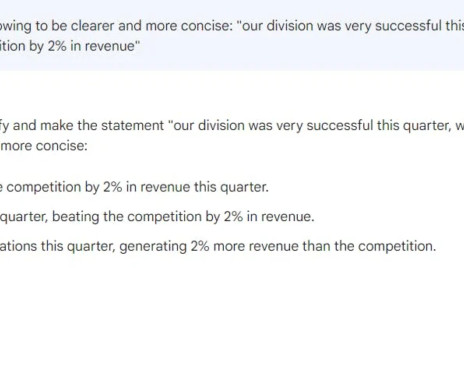
Task: Click the word 'generating' in the third suggestion
Action: pyautogui.click(x=153, y=247)
